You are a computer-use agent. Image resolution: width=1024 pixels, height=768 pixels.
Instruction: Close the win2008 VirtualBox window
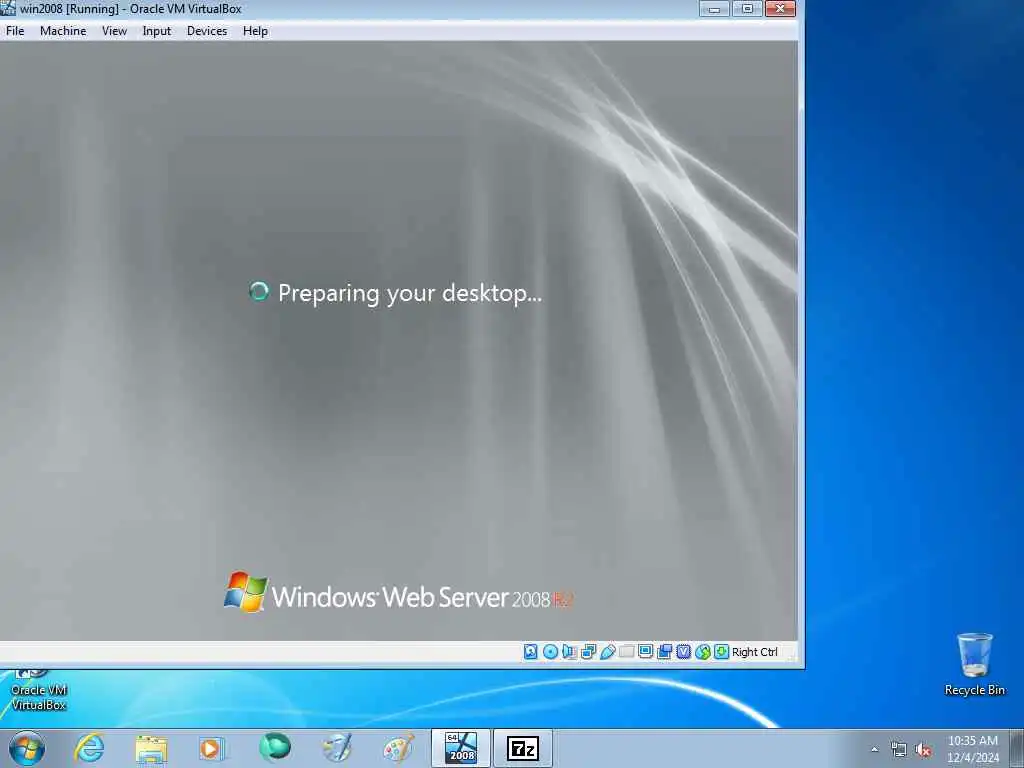coord(780,8)
